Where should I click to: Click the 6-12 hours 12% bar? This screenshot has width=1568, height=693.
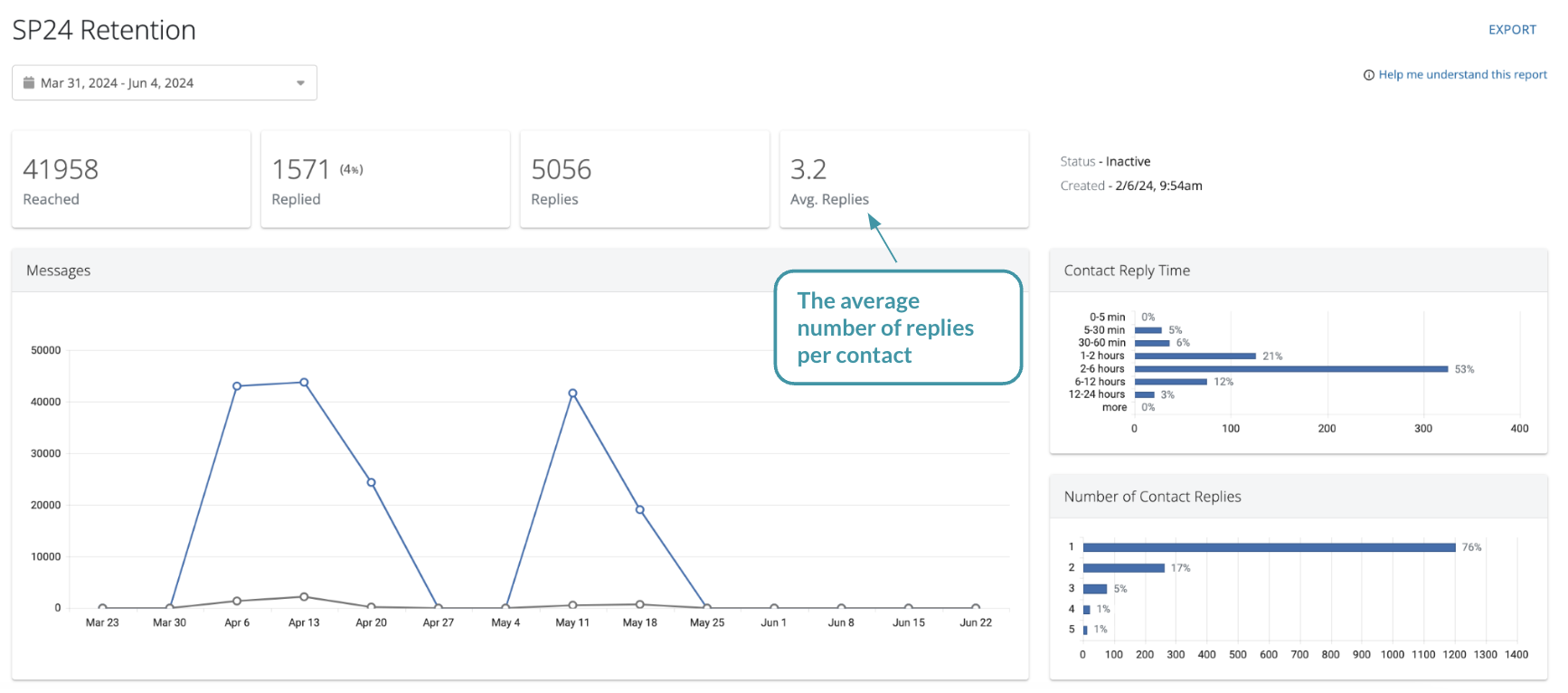pos(1170,382)
